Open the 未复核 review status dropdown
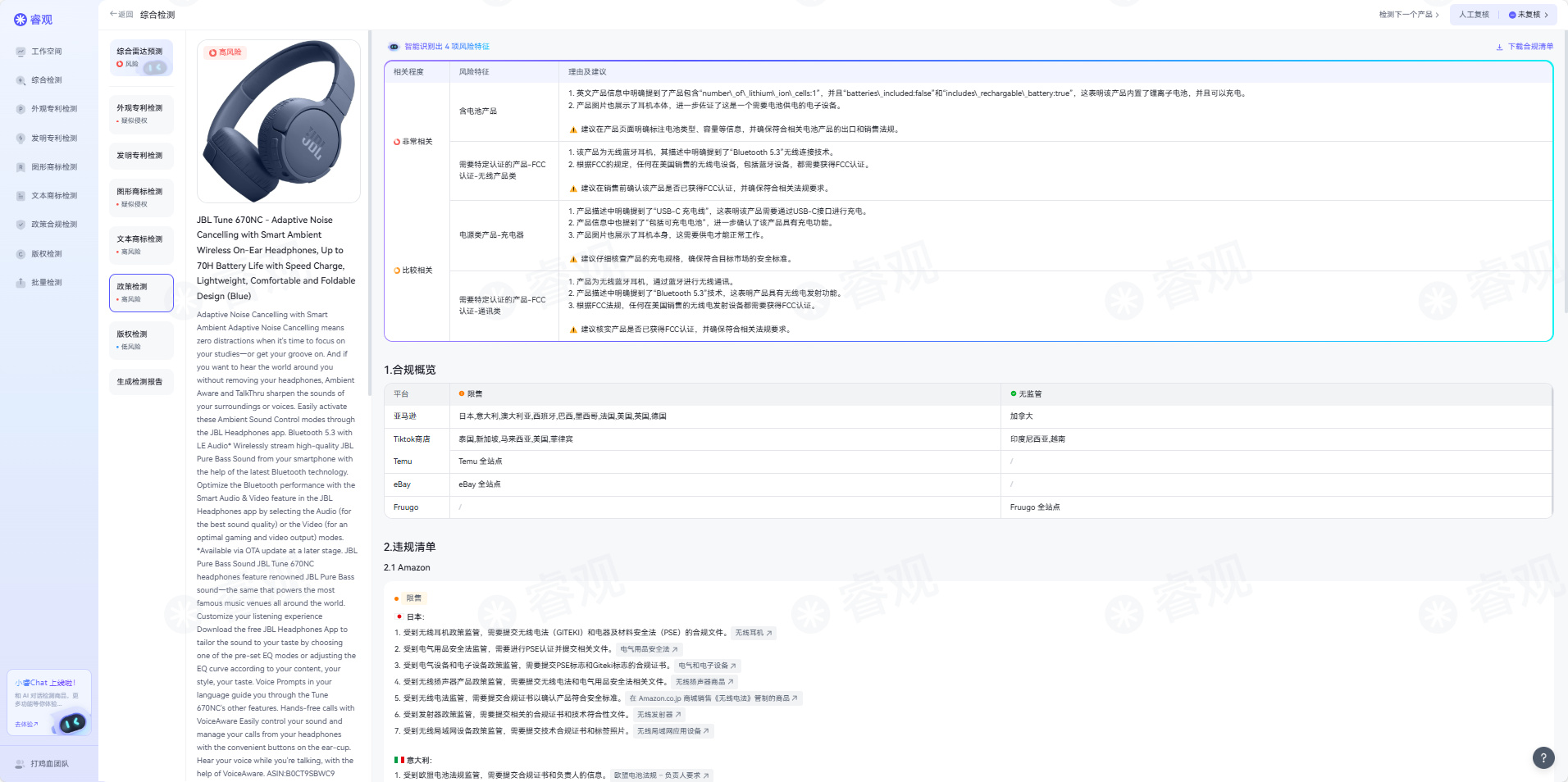The height and width of the screenshot is (782, 1568). click(1529, 15)
